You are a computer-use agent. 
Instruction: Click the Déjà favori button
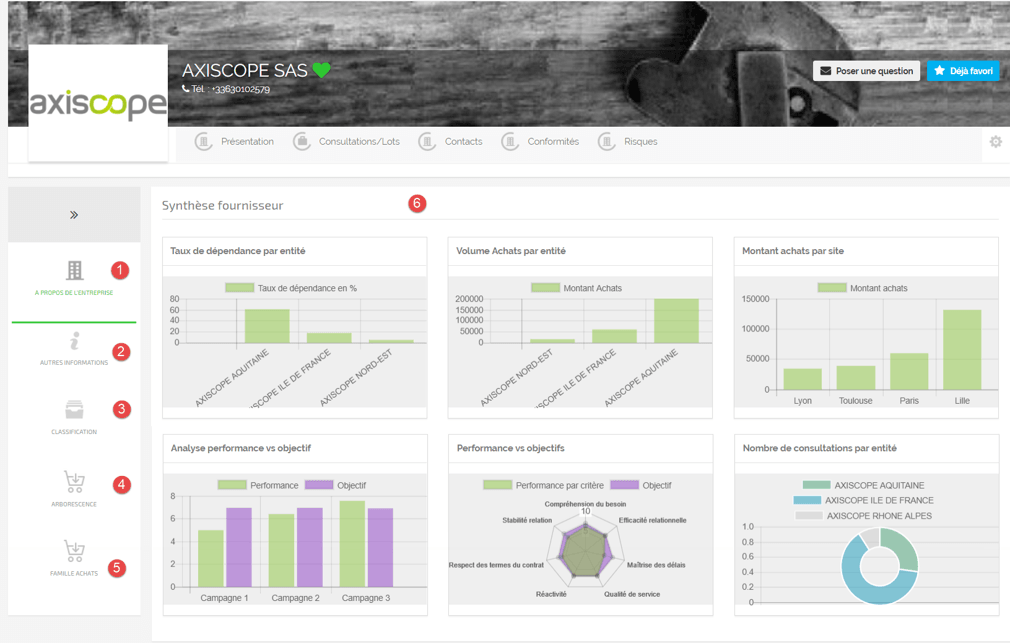pyautogui.click(x=963, y=71)
